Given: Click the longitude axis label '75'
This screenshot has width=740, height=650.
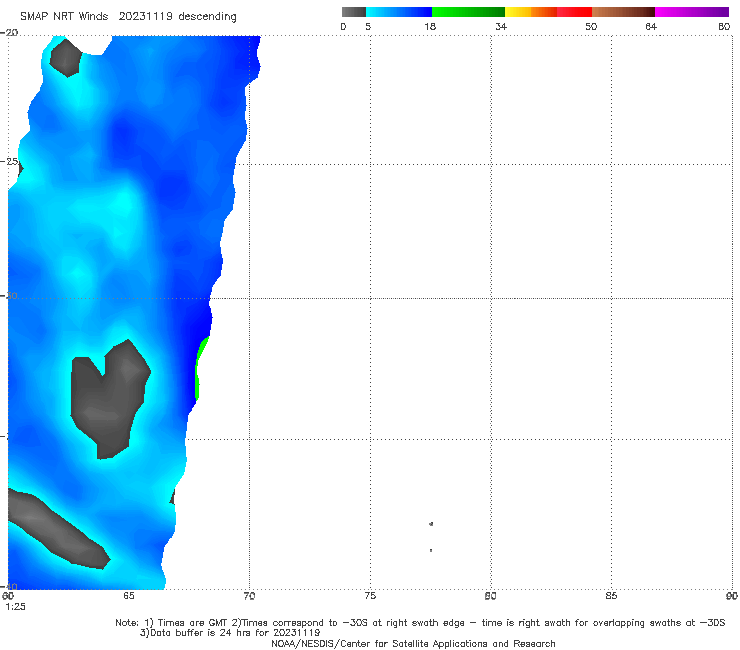Looking at the screenshot, I should 370,596.
